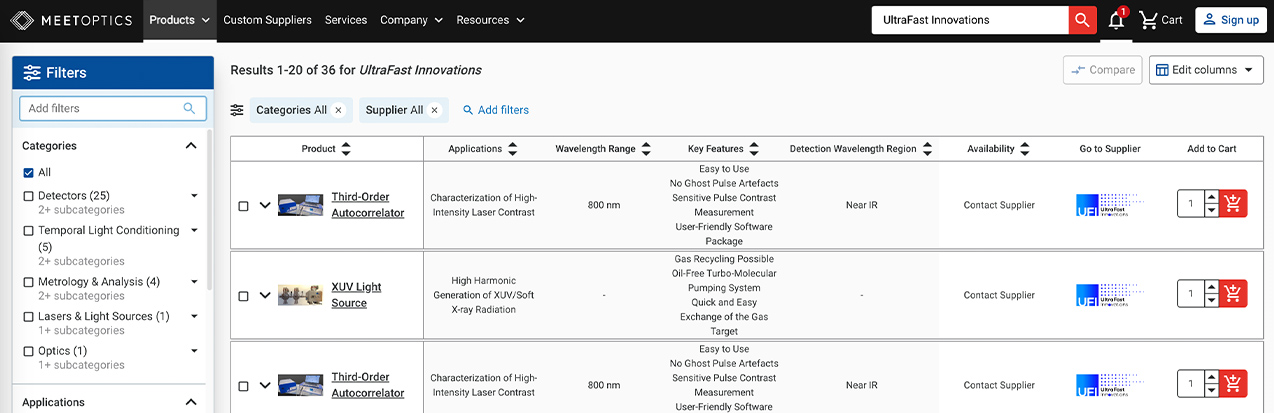Go to Custom Suppliers page
The width and height of the screenshot is (1274, 413).
point(267,20)
